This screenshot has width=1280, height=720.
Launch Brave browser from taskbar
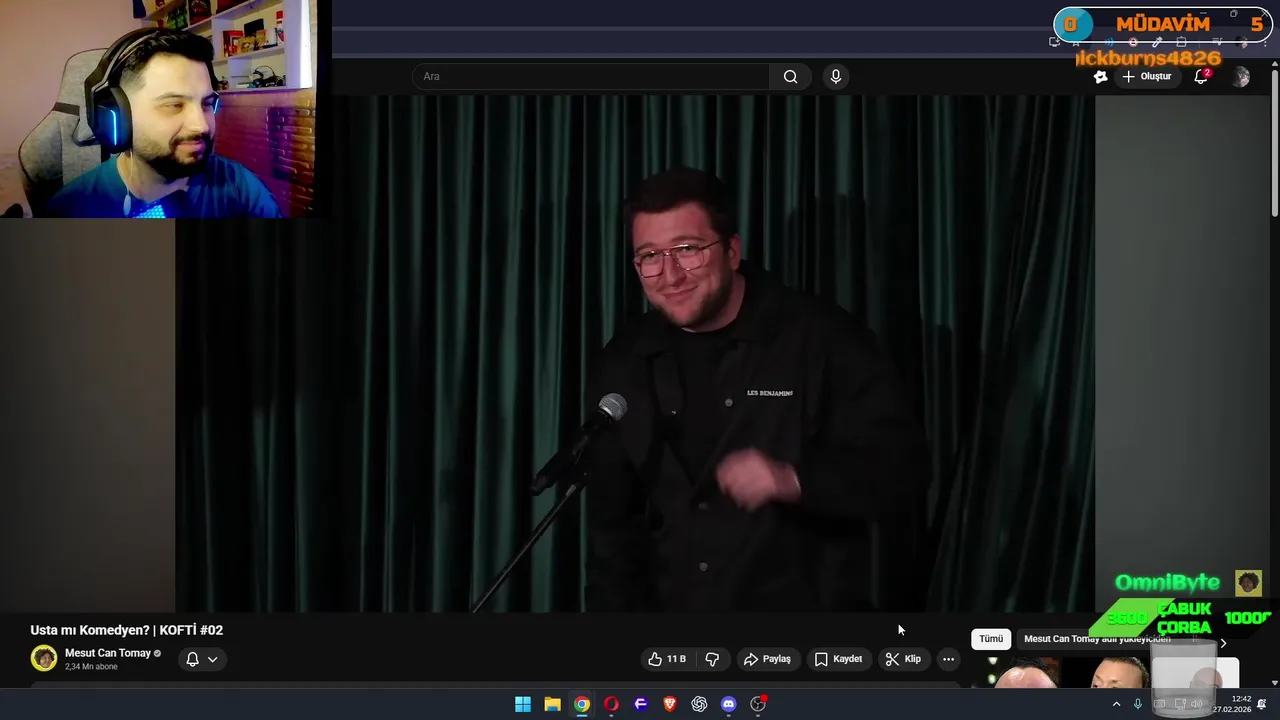[x=670, y=704]
